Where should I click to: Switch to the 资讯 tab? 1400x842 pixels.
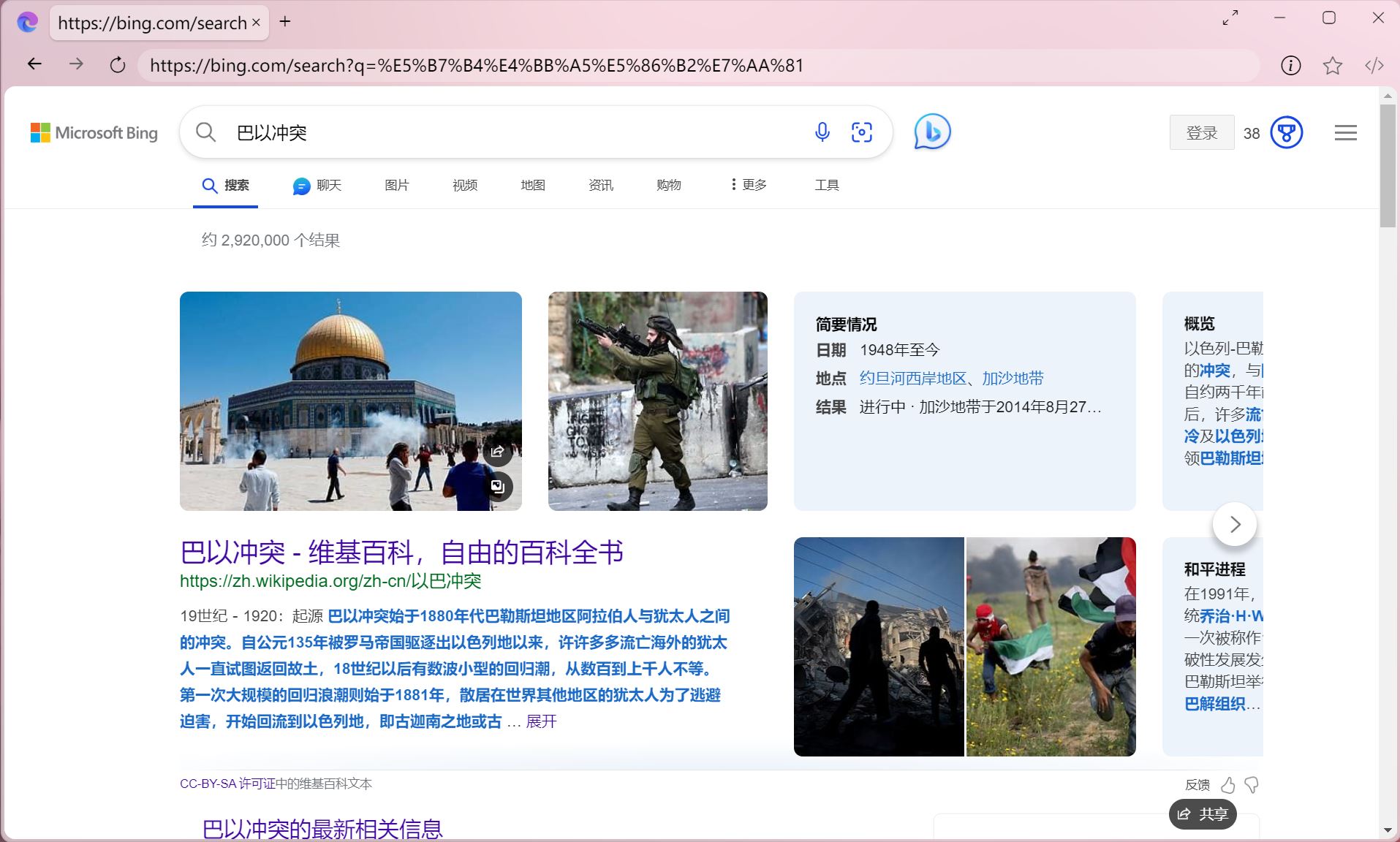(600, 185)
